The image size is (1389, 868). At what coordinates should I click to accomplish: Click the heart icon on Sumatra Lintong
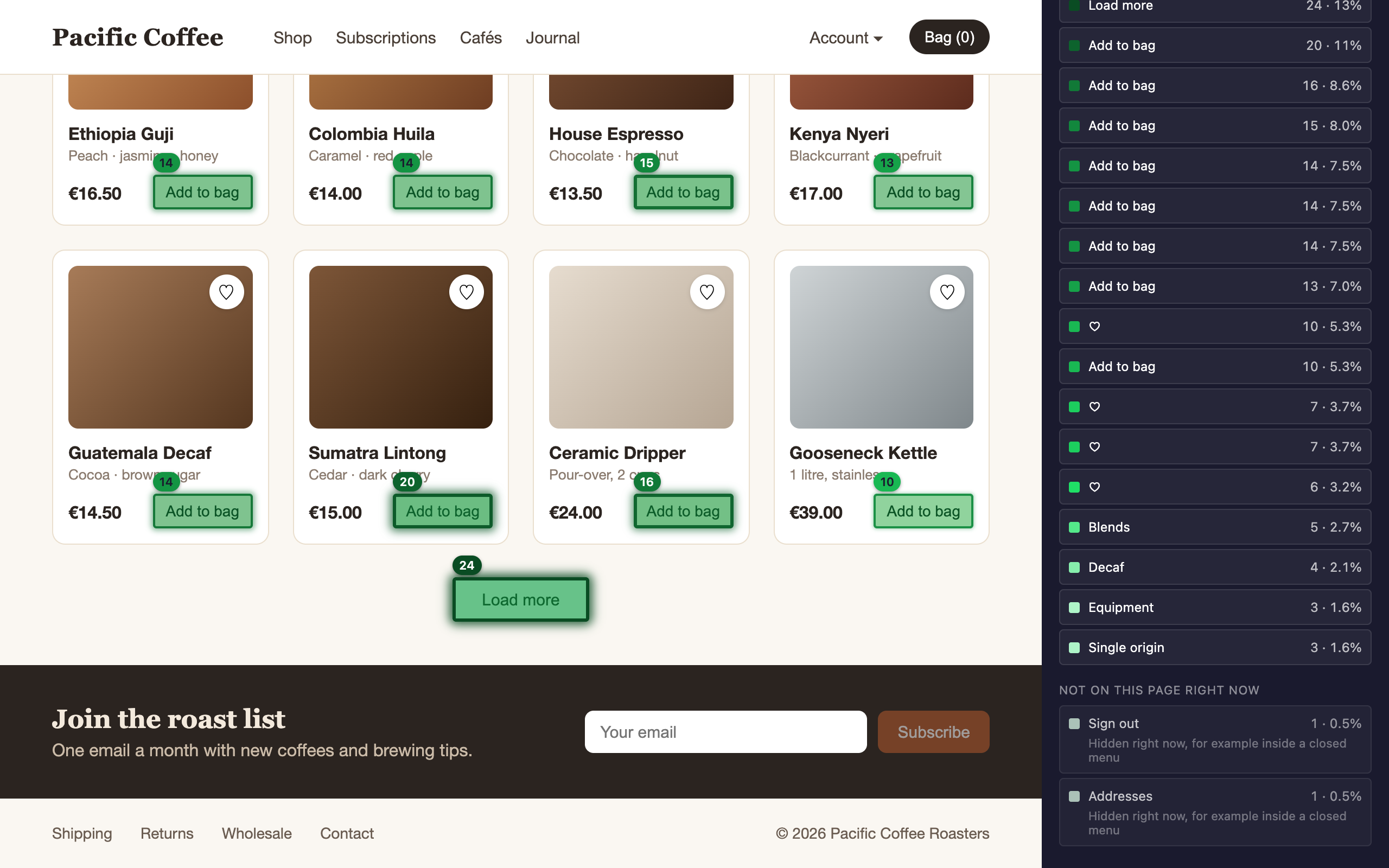point(467,292)
